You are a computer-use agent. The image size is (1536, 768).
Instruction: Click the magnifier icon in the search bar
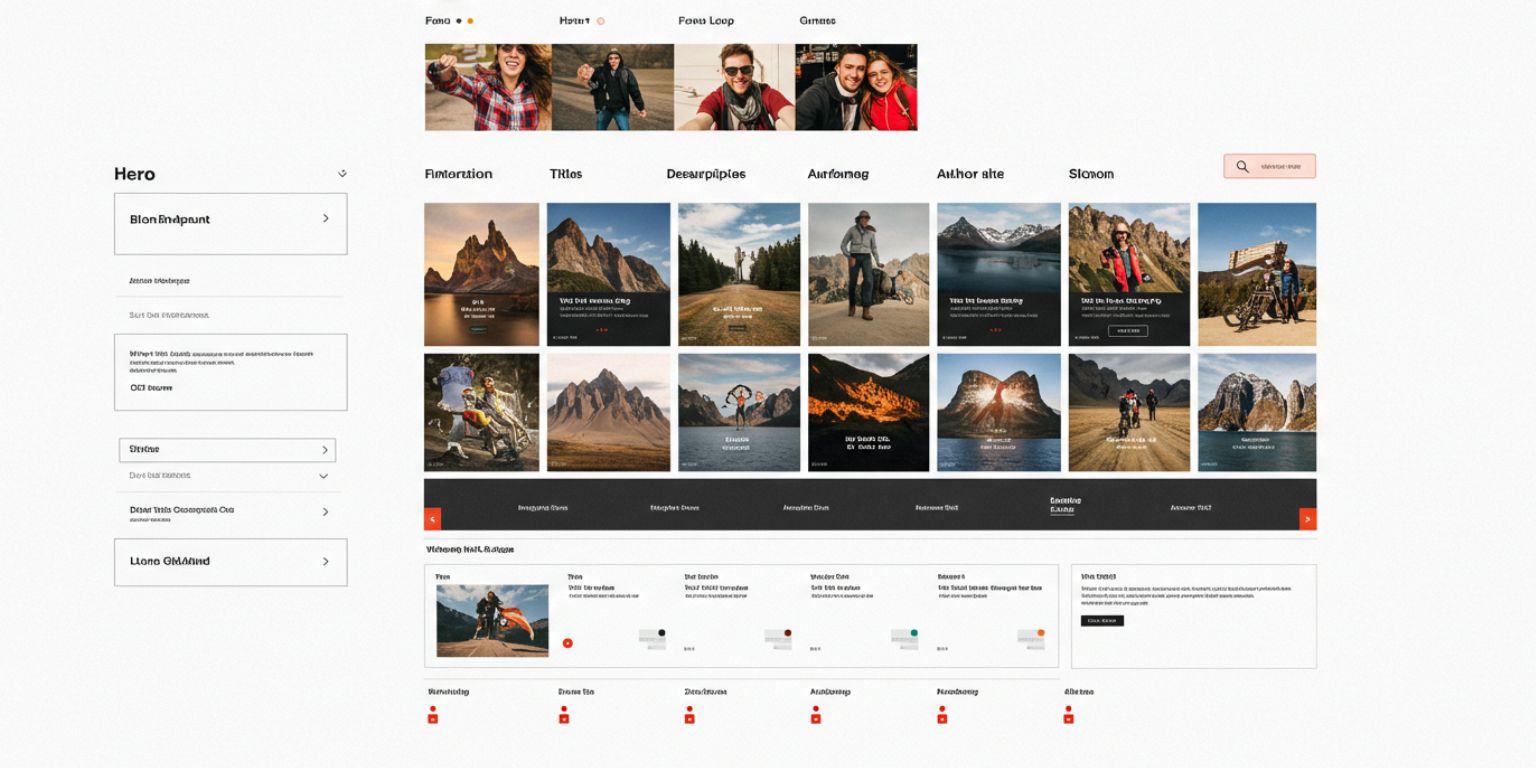1243,166
